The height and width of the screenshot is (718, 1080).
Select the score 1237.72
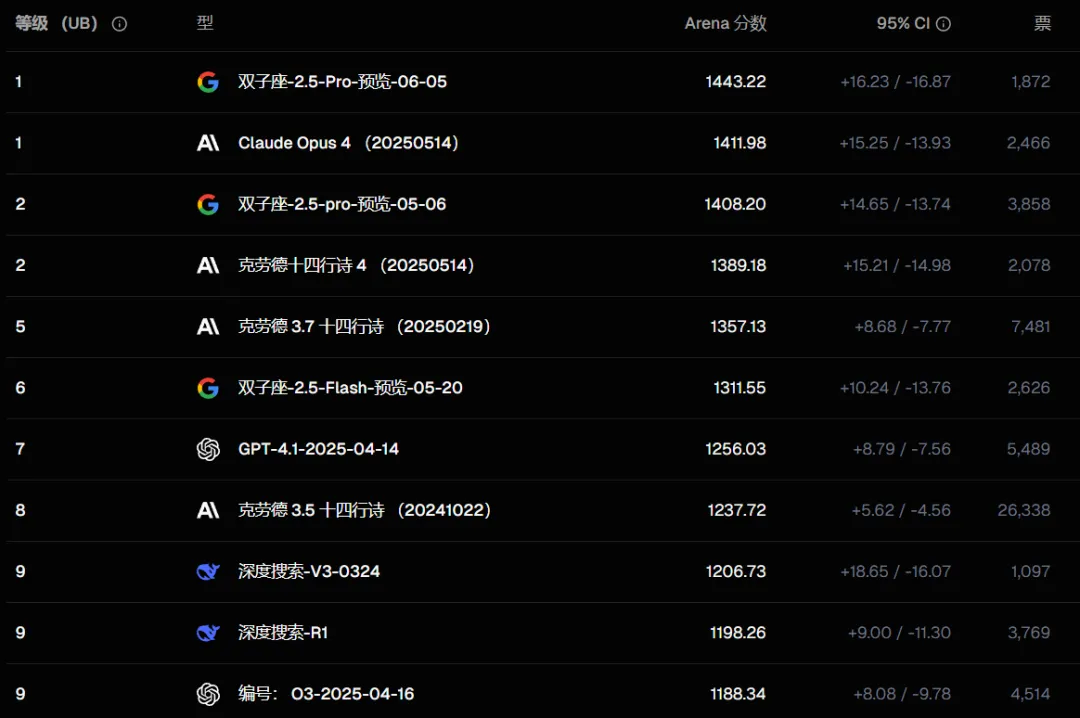coord(737,511)
